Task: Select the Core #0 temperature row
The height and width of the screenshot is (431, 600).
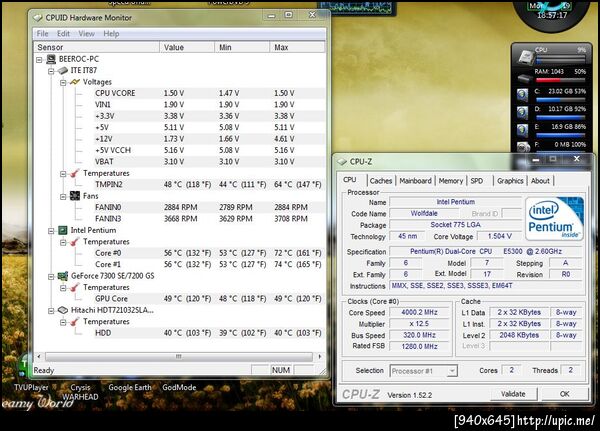Action: (x=210, y=253)
